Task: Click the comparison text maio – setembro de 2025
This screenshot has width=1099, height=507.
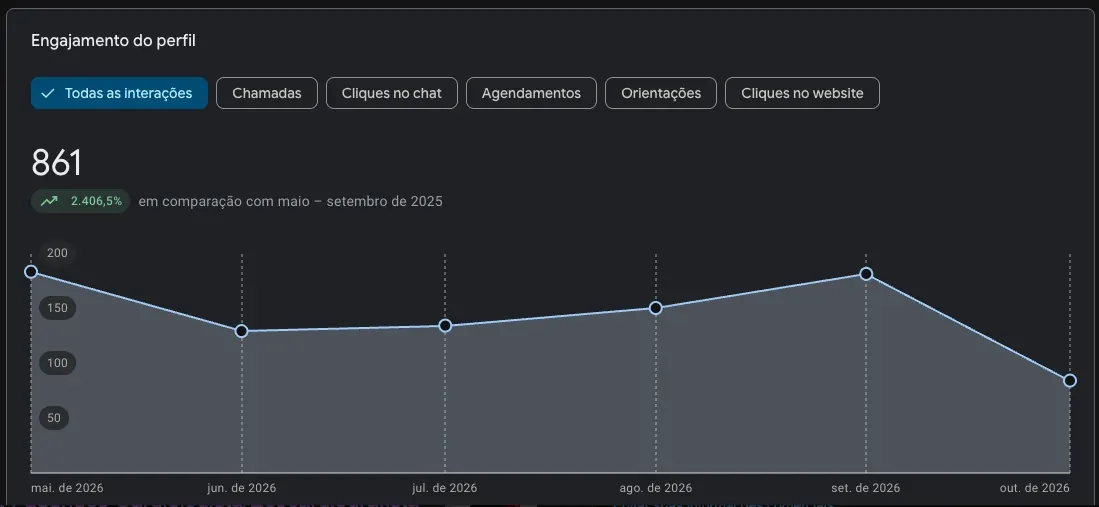Action: point(290,201)
